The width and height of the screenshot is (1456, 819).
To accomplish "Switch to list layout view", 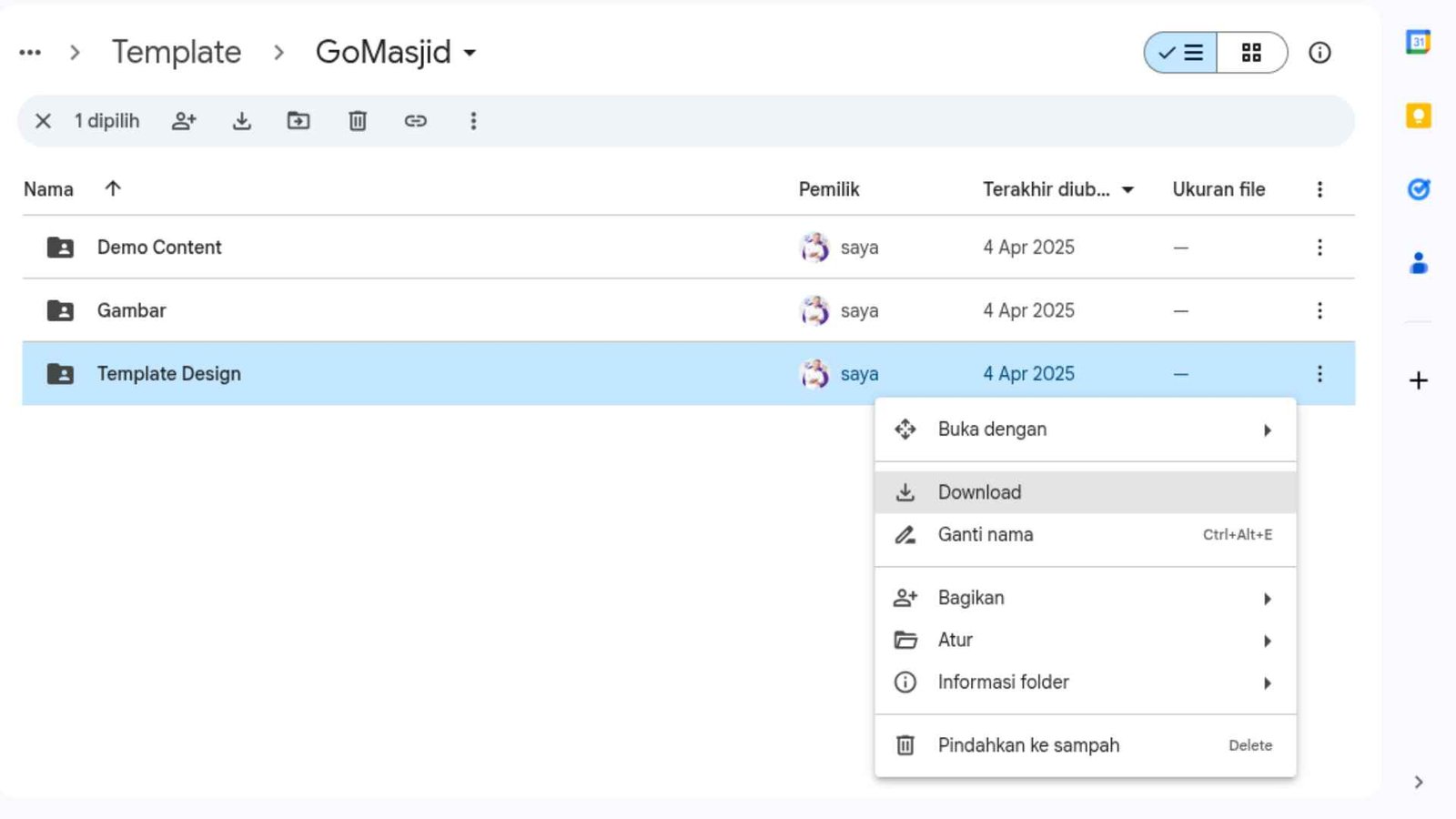I will coord(1180,53).
